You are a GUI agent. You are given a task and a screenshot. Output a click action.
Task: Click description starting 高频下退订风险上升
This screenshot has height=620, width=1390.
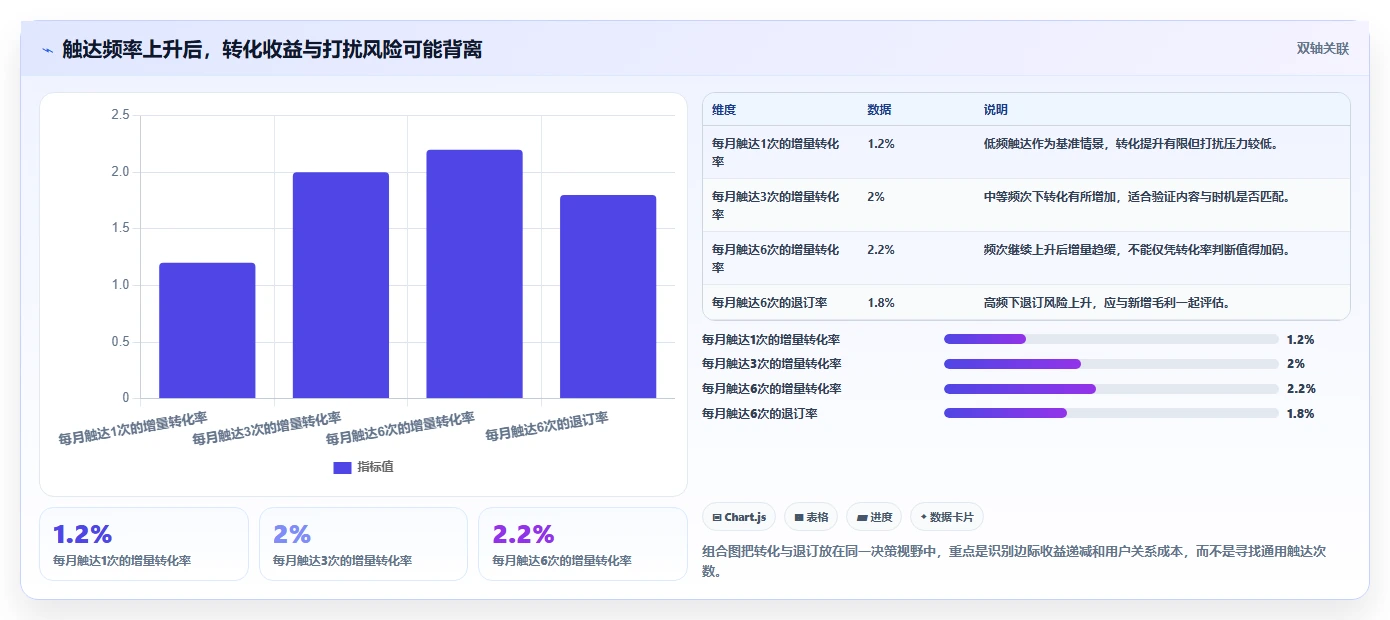click(1107, 303)
